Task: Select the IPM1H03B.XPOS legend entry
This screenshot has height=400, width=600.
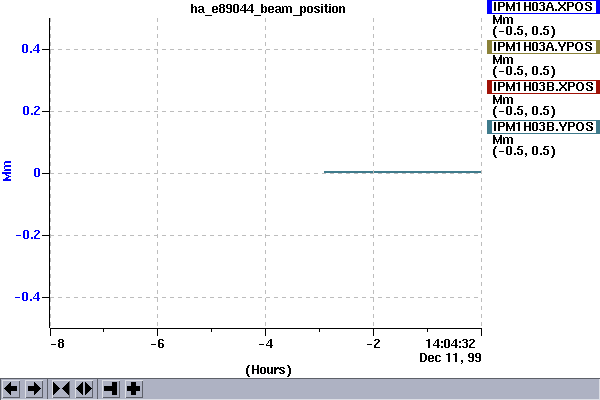Action: [541, 87]
